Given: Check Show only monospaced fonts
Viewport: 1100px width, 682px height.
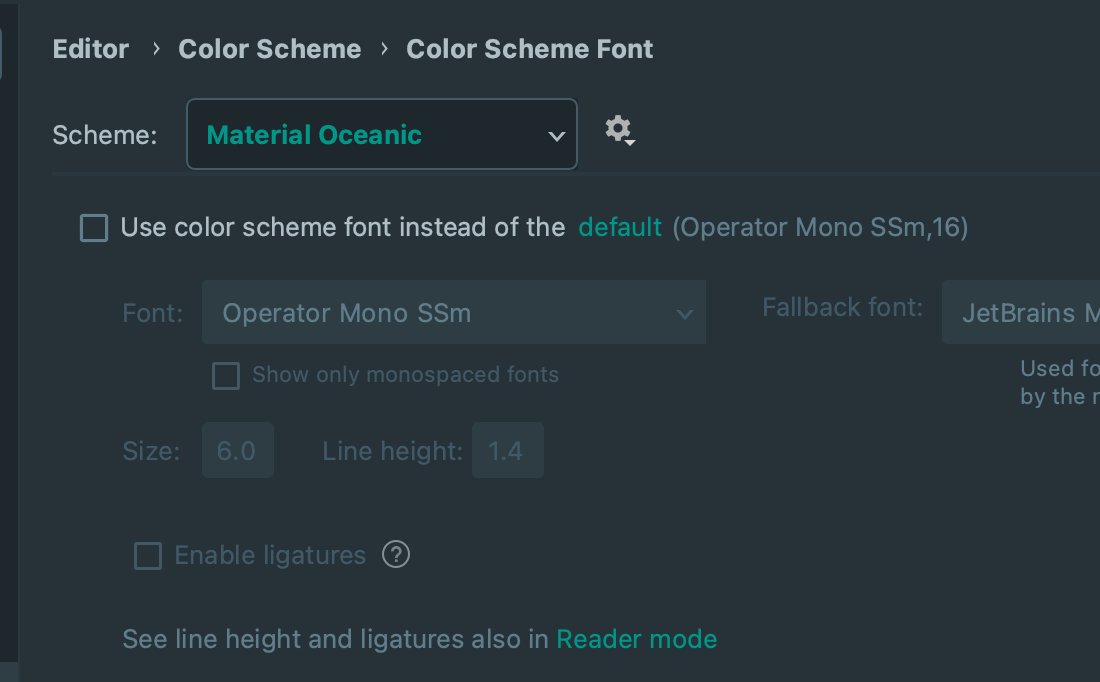Looking at the screenshot, I should pos(225,375).
